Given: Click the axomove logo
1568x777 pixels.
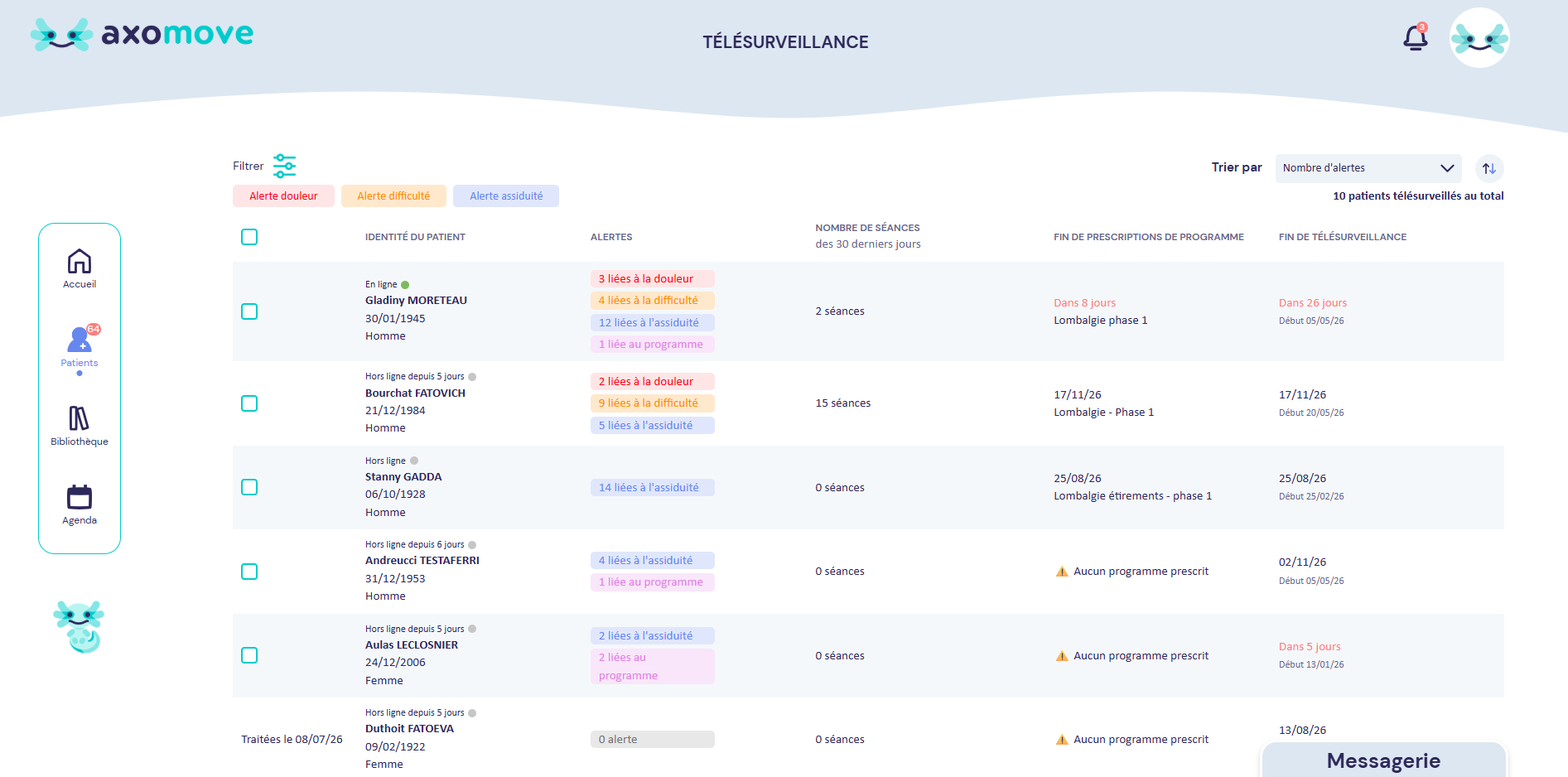Looking at the screenshot, I should (x=142, y=34).
